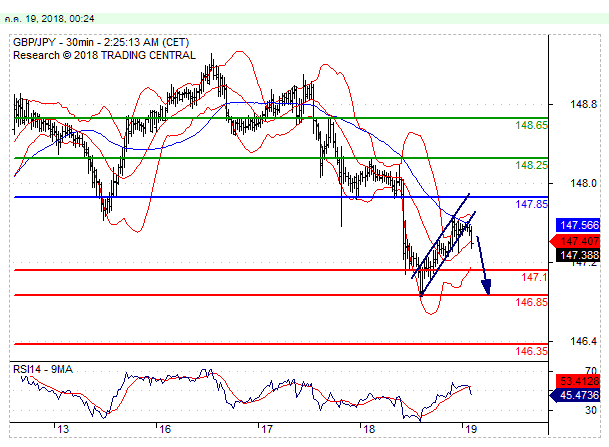609x447 pixels.
Task: Click the RSI axis value 30
Action: click(x=591, y=410)
